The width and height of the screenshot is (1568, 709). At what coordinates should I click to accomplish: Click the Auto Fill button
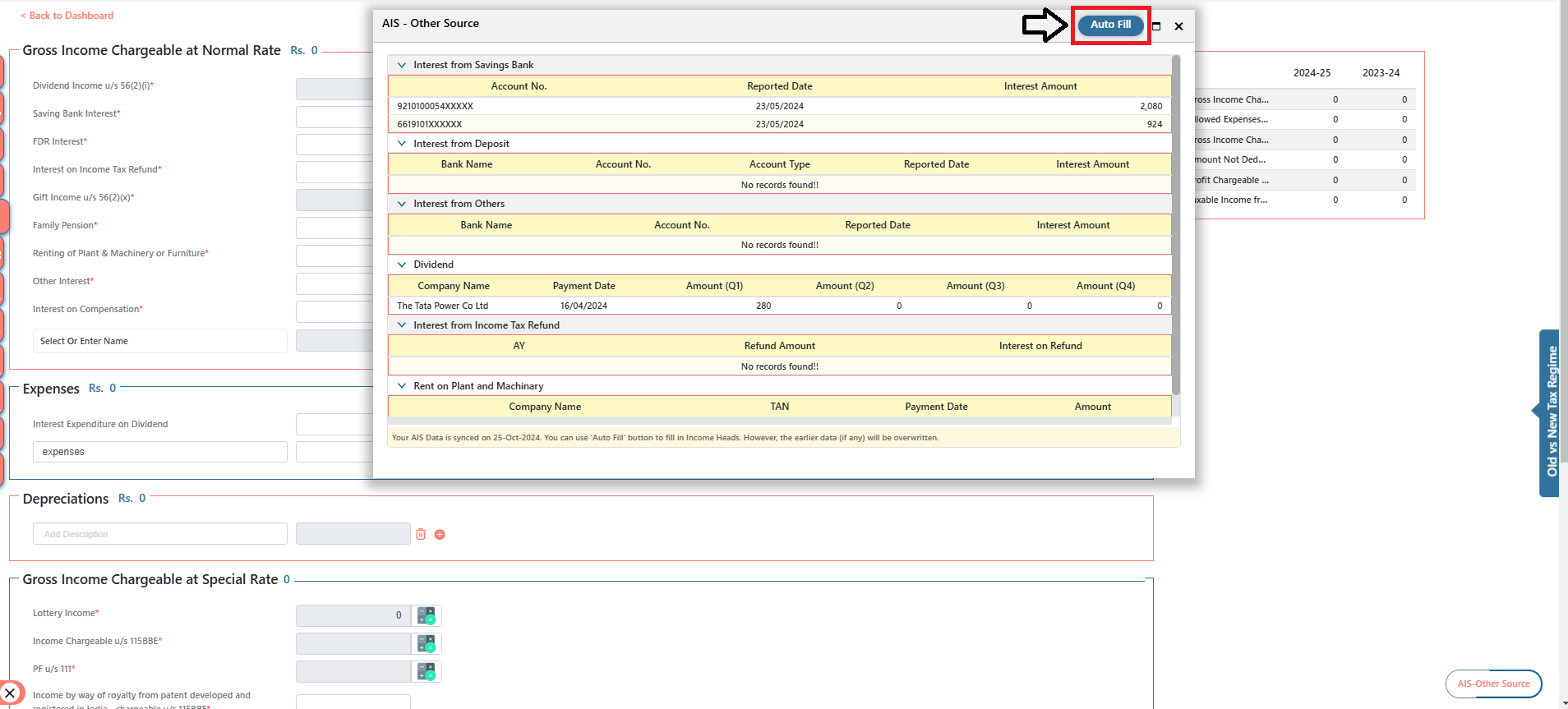pyautogui.click(x=1110, y=25)
